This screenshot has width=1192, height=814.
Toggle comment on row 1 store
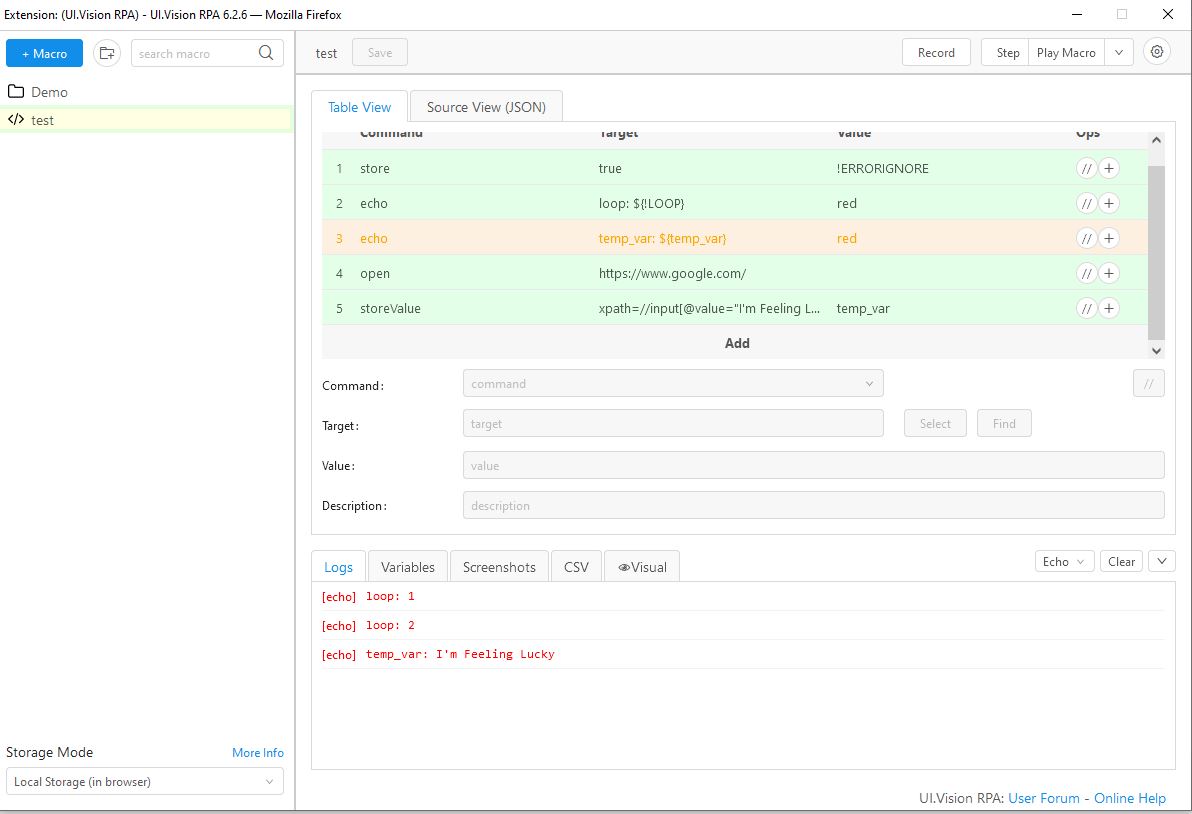coord(1086,169)
